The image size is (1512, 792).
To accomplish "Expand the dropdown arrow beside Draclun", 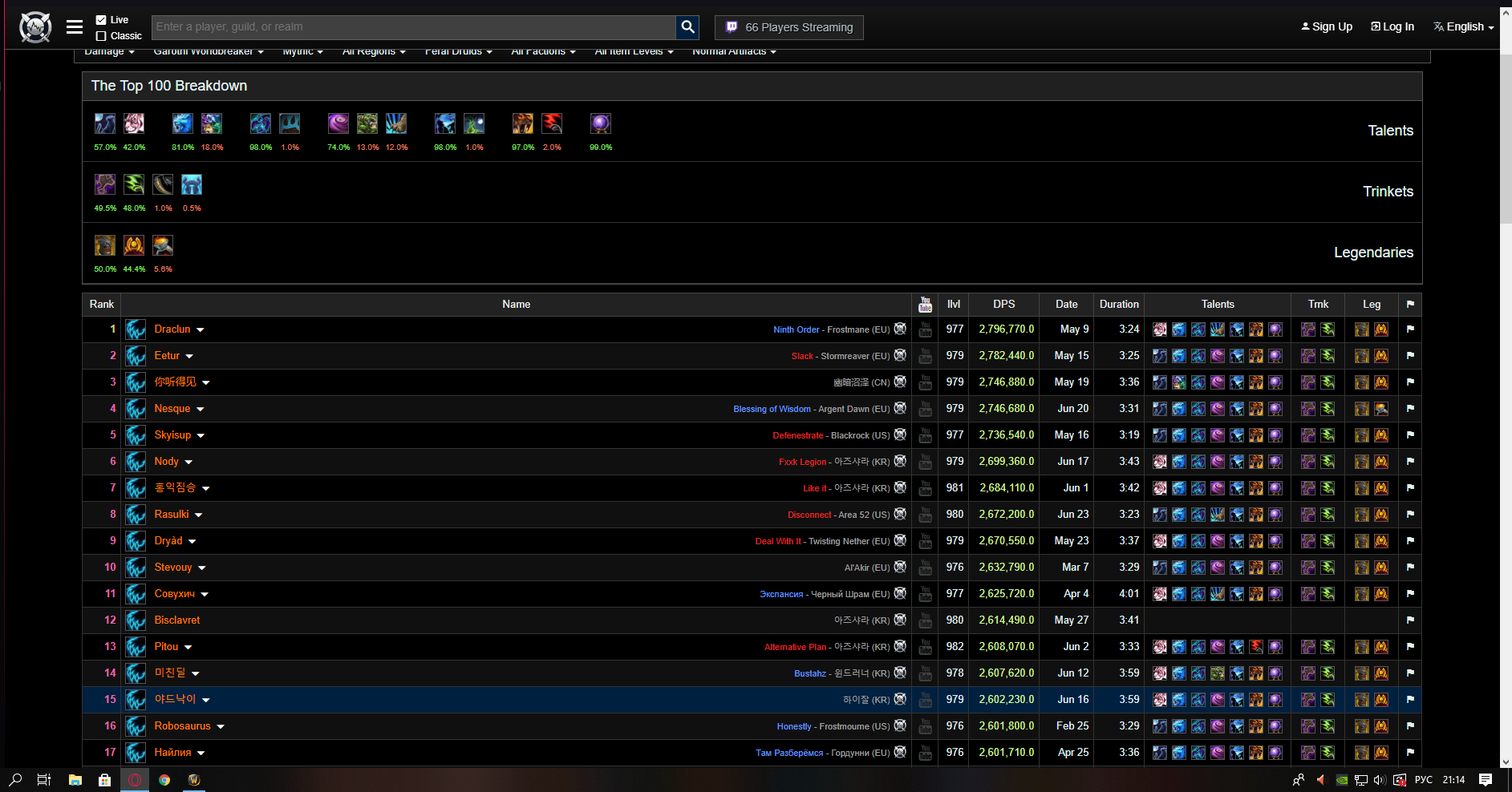I will (x=201, y=330).
